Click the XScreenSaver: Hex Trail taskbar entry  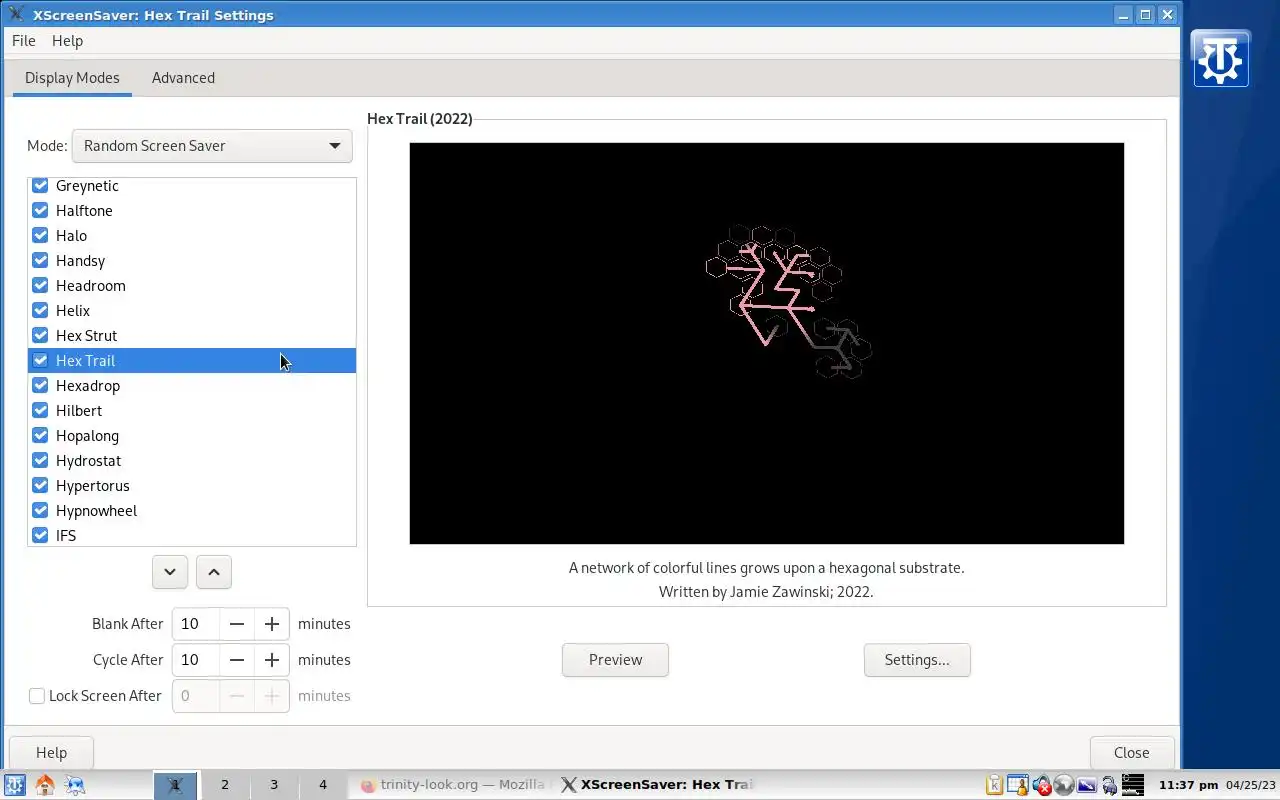coord(656,785)
